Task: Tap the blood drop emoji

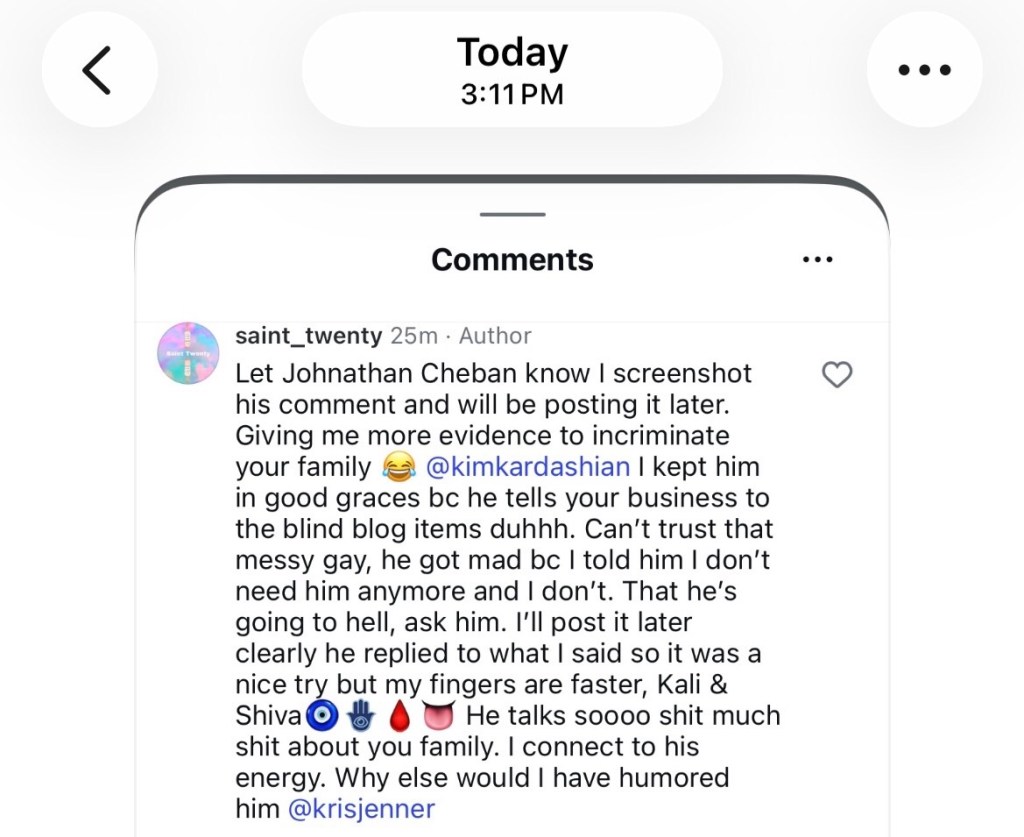Action: coord(399,716)
